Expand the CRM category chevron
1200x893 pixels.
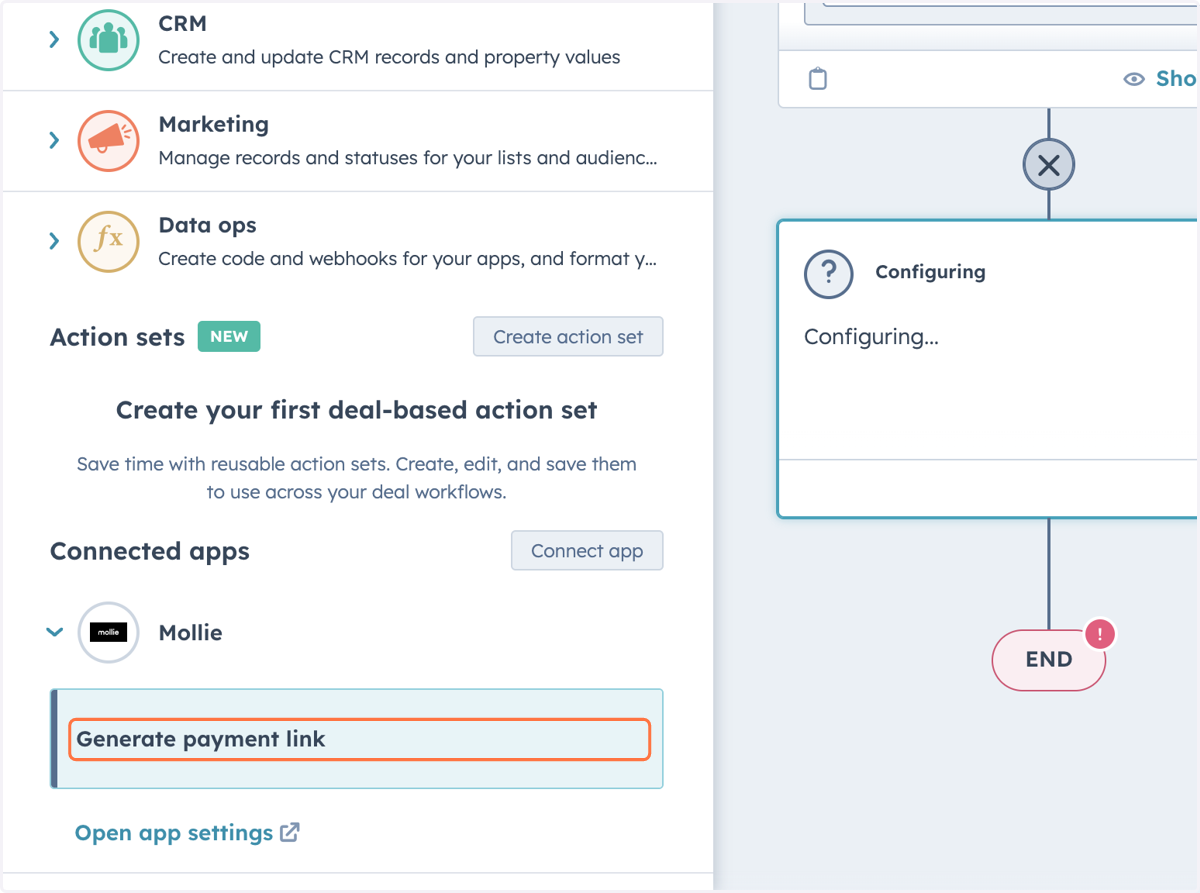(54, 39)
